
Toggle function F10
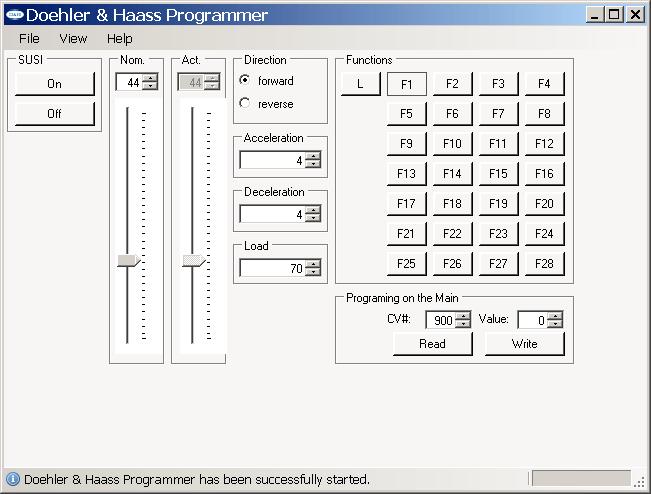click(453, 144)
